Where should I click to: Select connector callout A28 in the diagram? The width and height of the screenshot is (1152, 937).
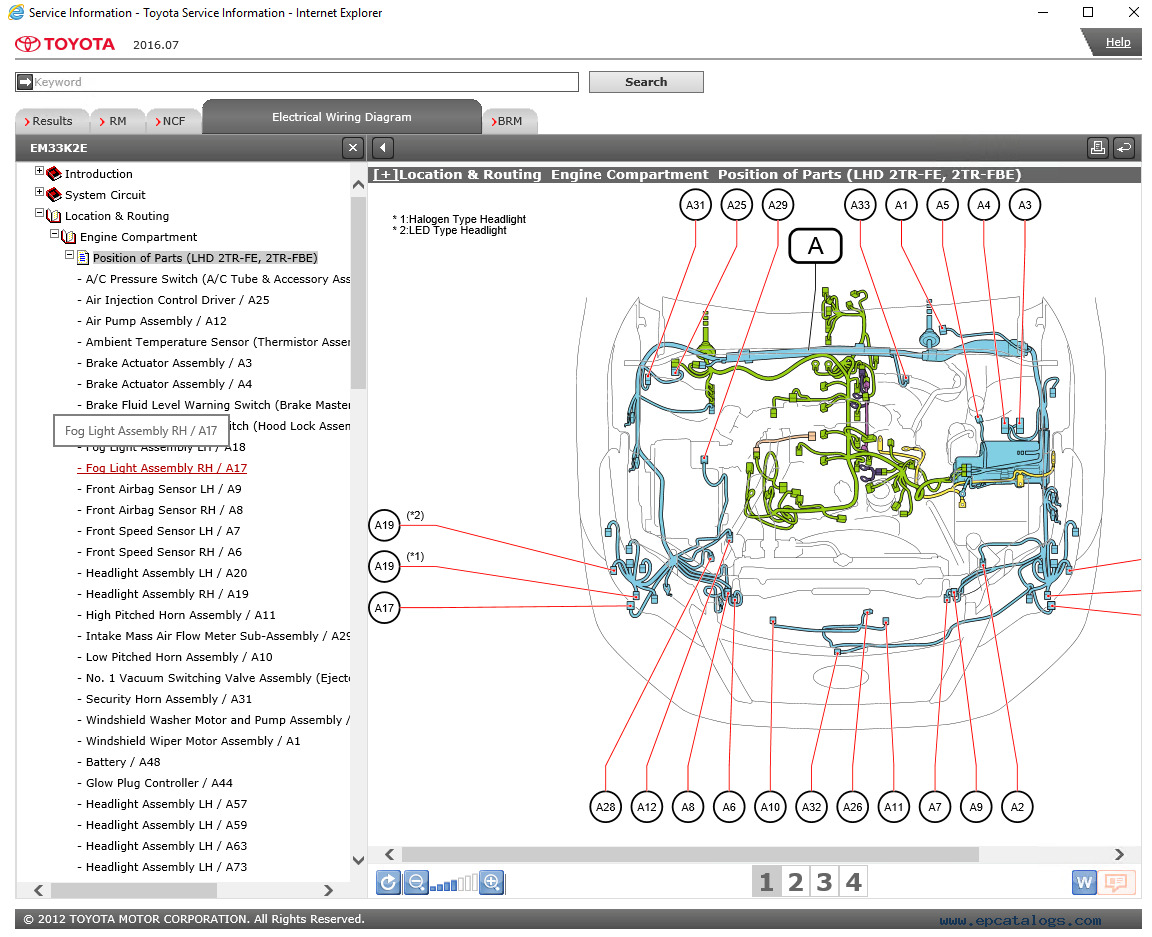click(x=605, y=807)
